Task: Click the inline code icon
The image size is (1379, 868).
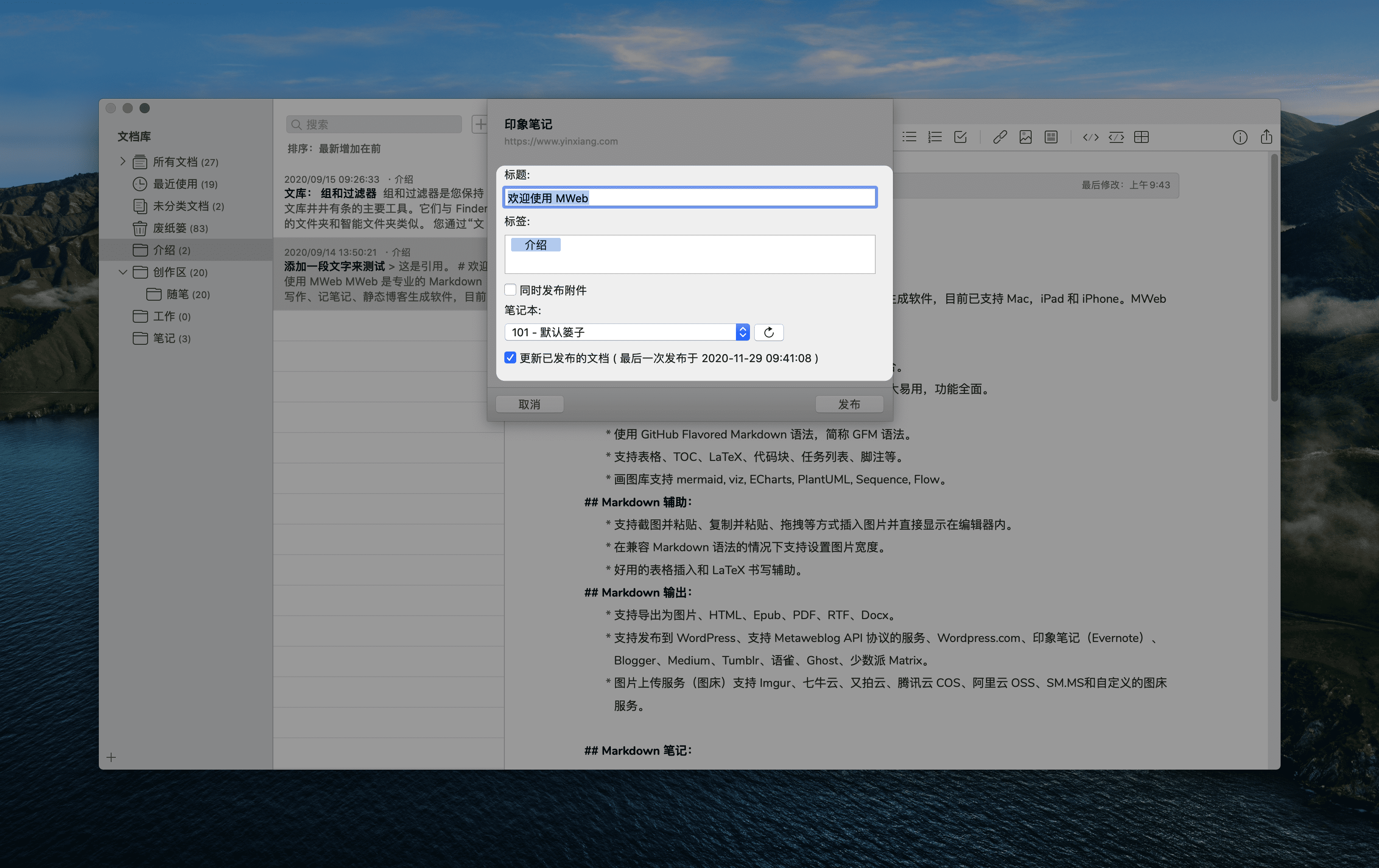Action: click(1091, 137)
